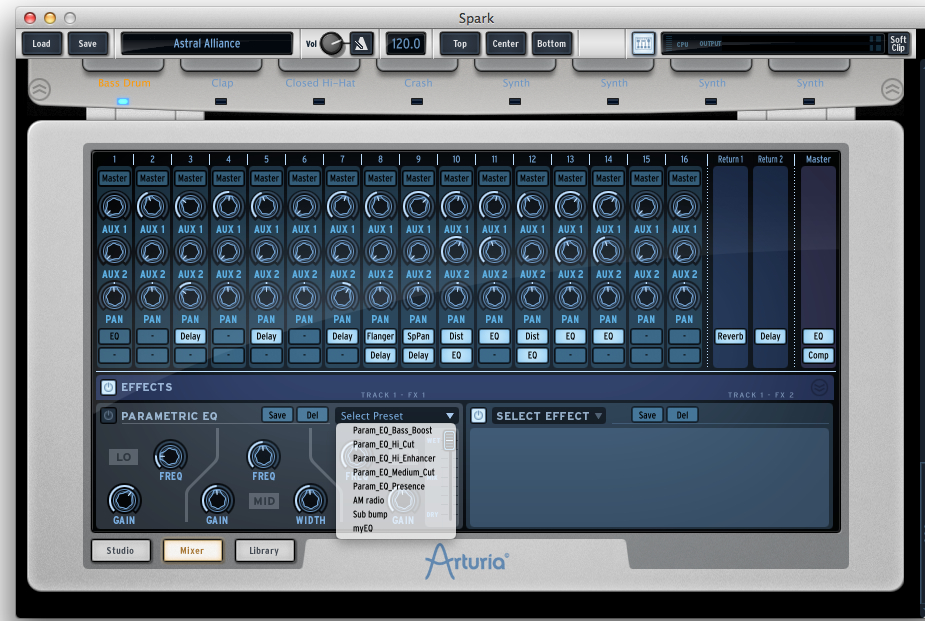
Task: Open Master channel Comp effect slot
Action: coord(818,355)
